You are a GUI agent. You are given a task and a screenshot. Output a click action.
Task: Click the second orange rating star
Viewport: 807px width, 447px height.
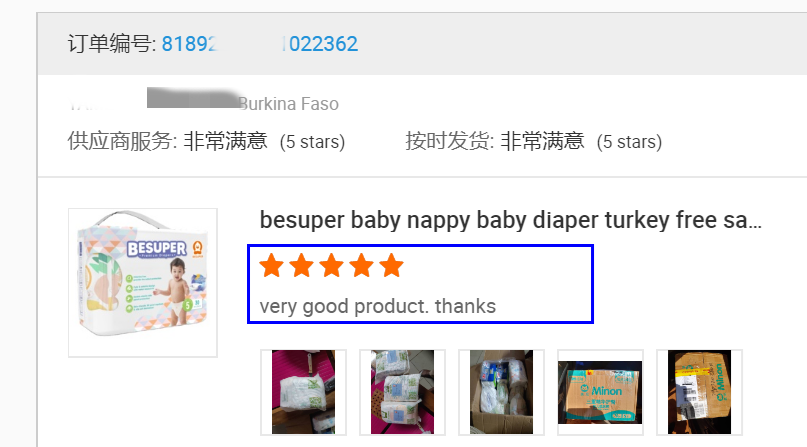[x=301, y=265]
